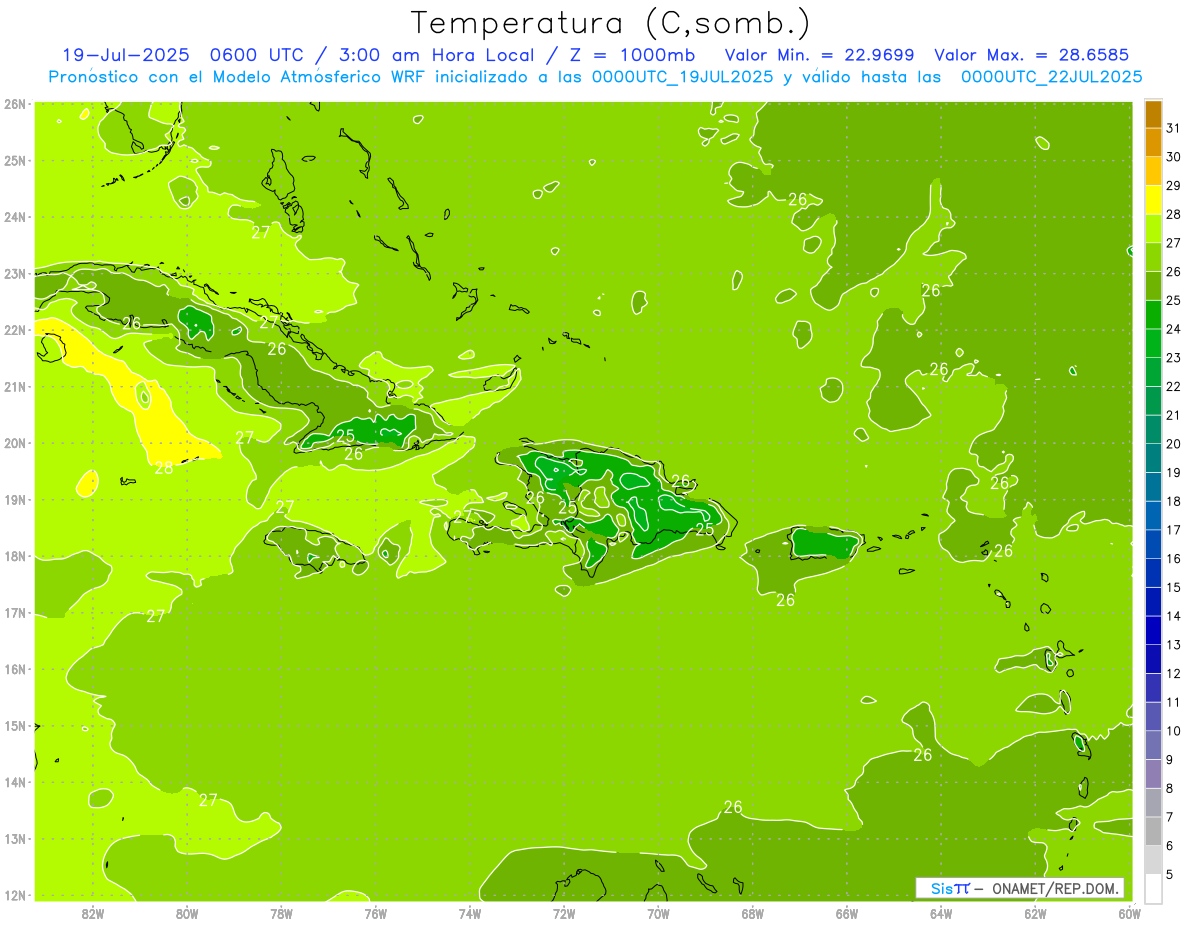Click the '24N' latitude axis label
The height and width of the screenshot is (927, 1200).
point(14,217)
